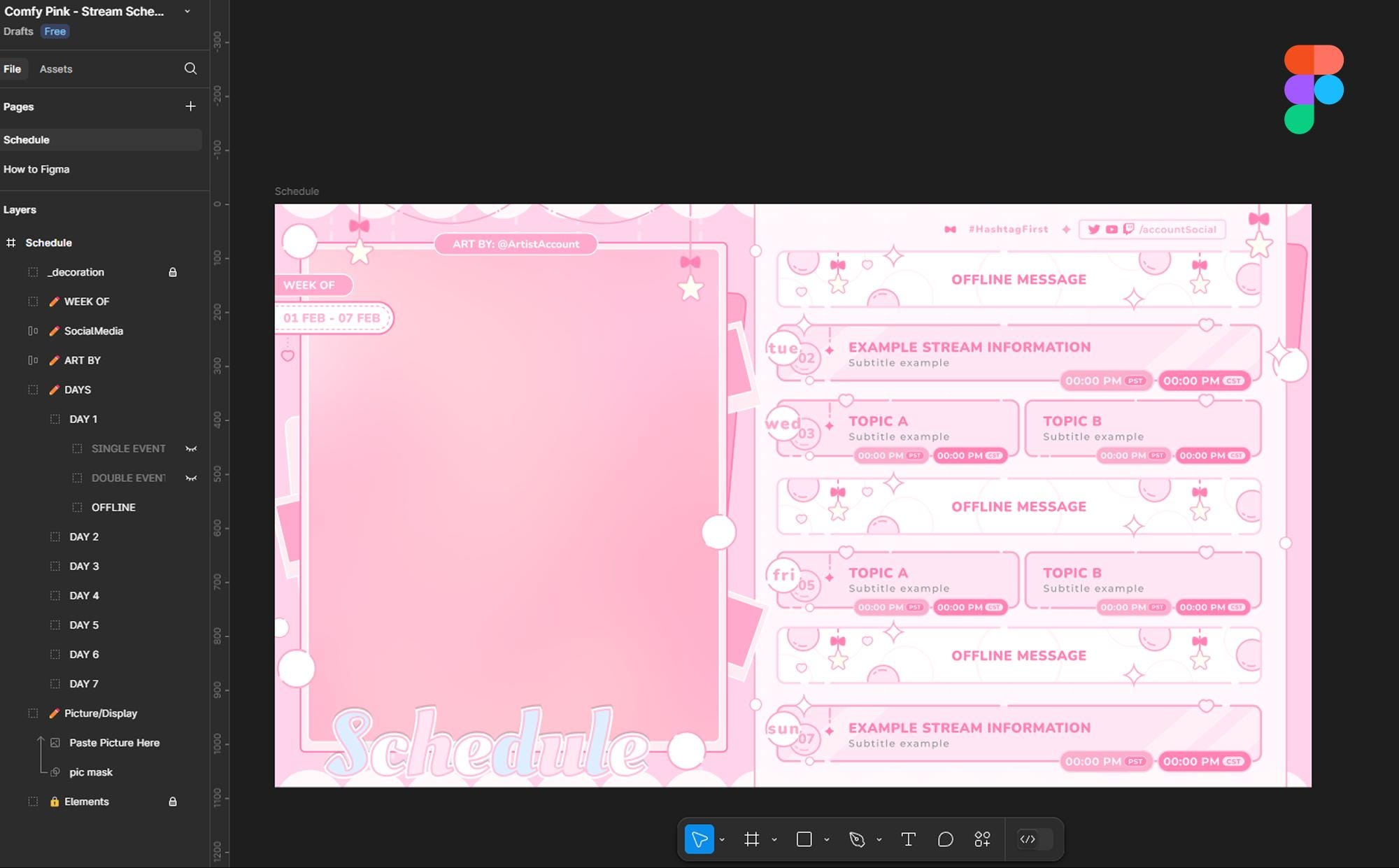
Task: Click the plus icon to add a new page
Action: point(190,106)
